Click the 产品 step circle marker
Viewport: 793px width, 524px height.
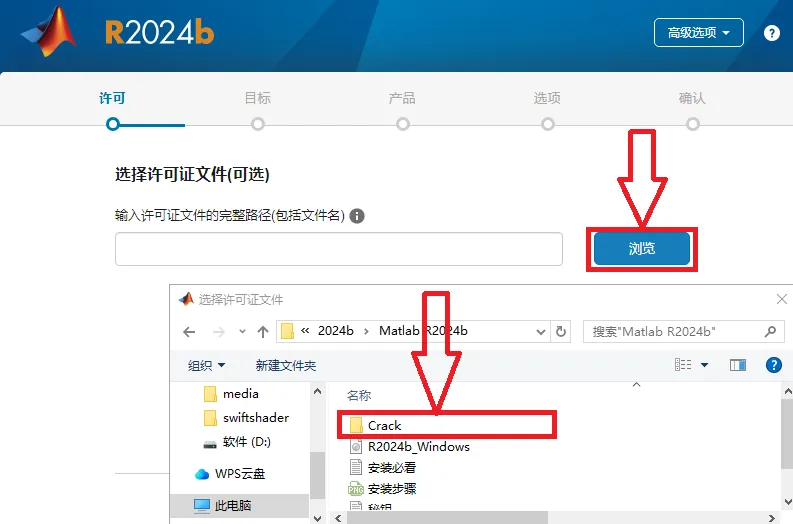point(403,124)
